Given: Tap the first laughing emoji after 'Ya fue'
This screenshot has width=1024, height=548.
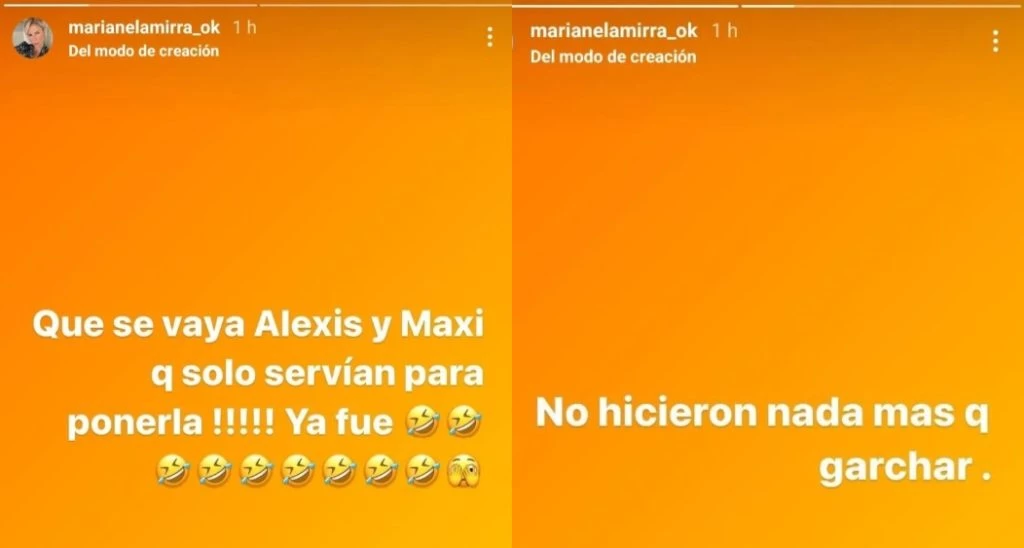Looking at the screenshot, I should point(422,421).
